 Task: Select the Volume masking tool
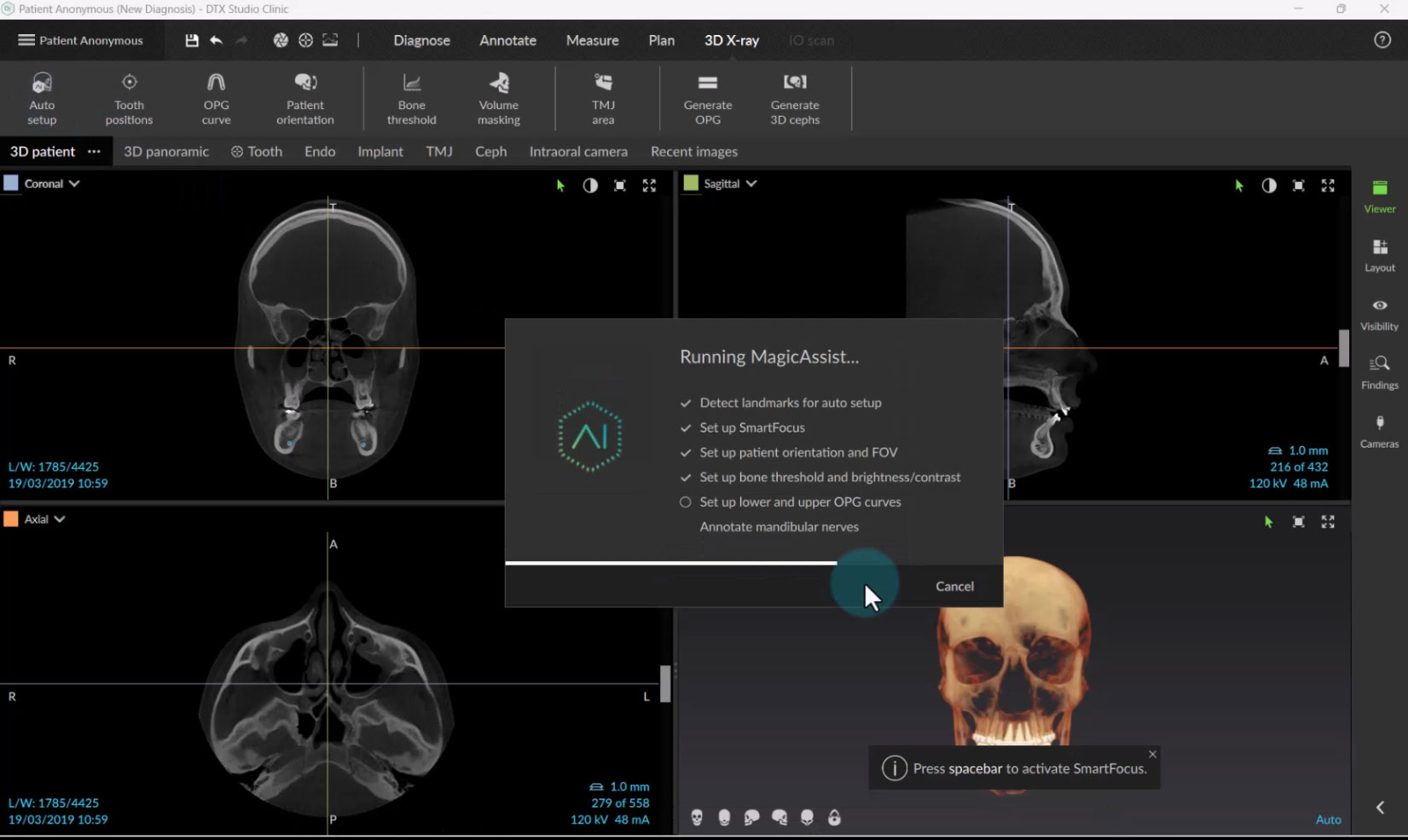[499, 97]
